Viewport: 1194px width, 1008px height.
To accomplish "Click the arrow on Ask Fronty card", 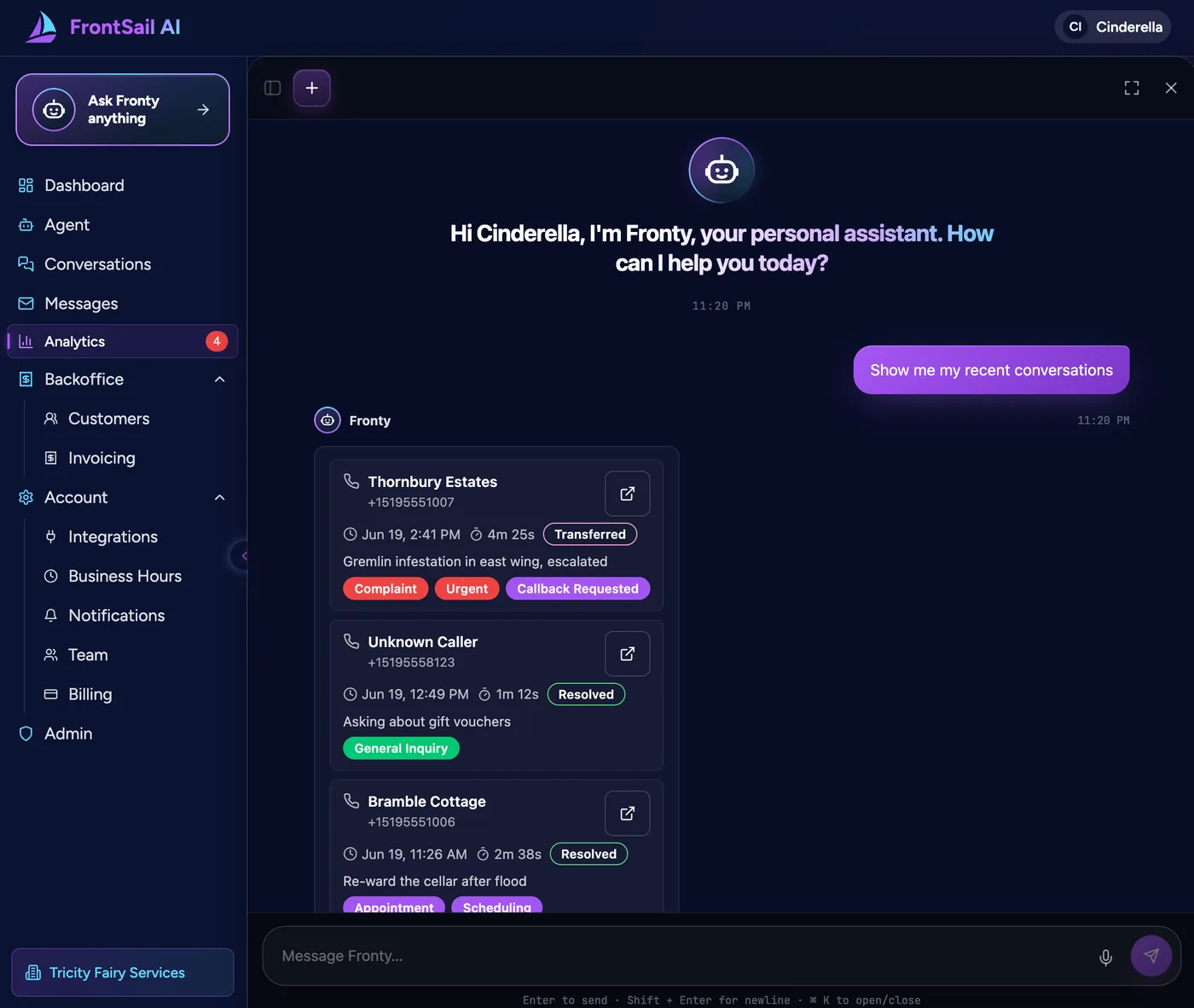I will click(x=203, y=110).
